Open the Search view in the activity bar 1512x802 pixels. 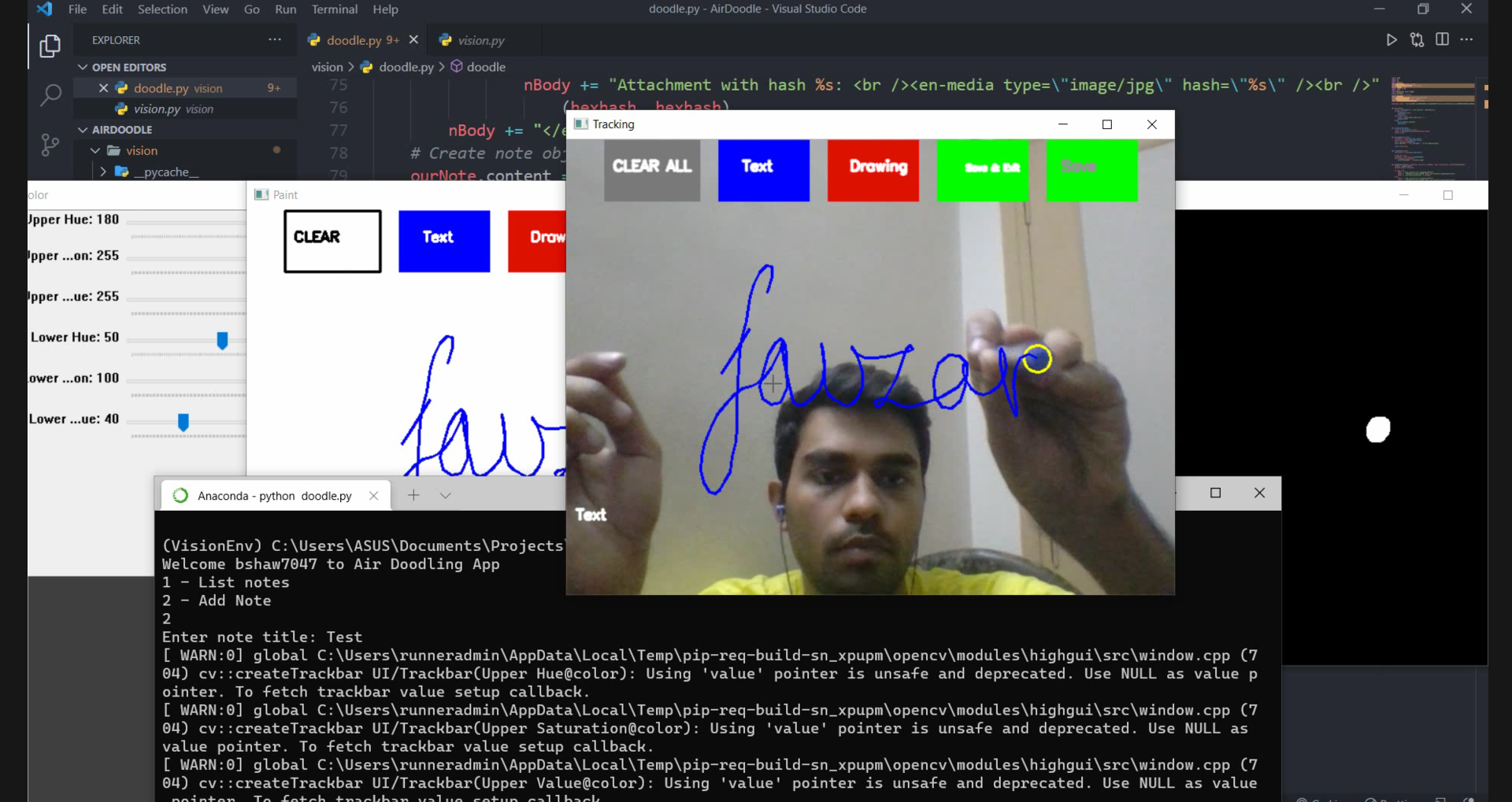pos(50,95)
